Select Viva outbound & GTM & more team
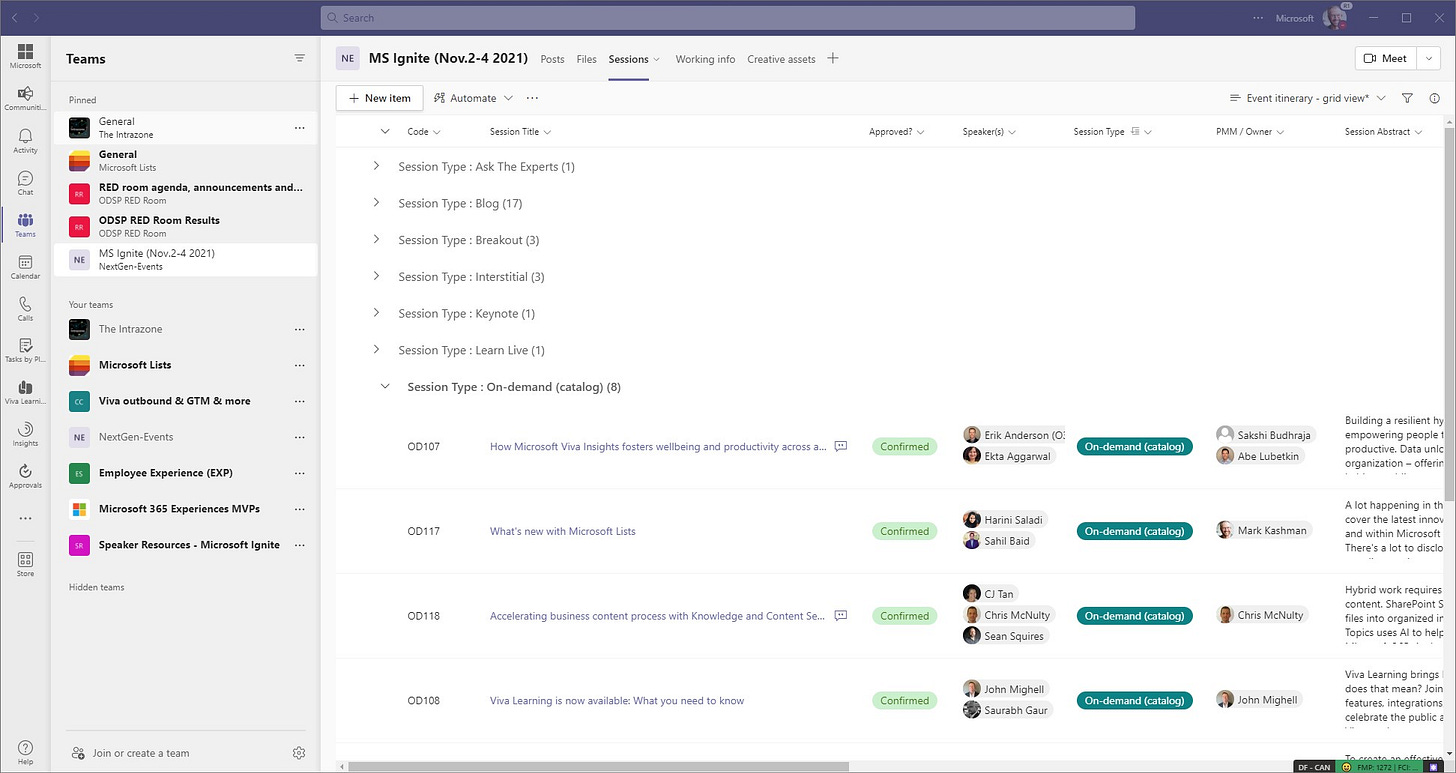Screen dimensions: 1456x773 [185, 401]
